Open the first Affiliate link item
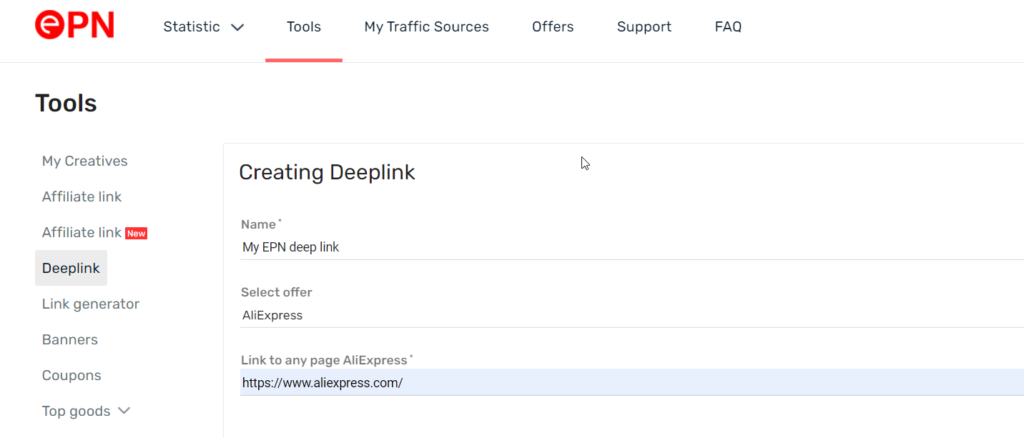Screen dimensions: 1024x438 pyautogui.click(x=82, y=196)
